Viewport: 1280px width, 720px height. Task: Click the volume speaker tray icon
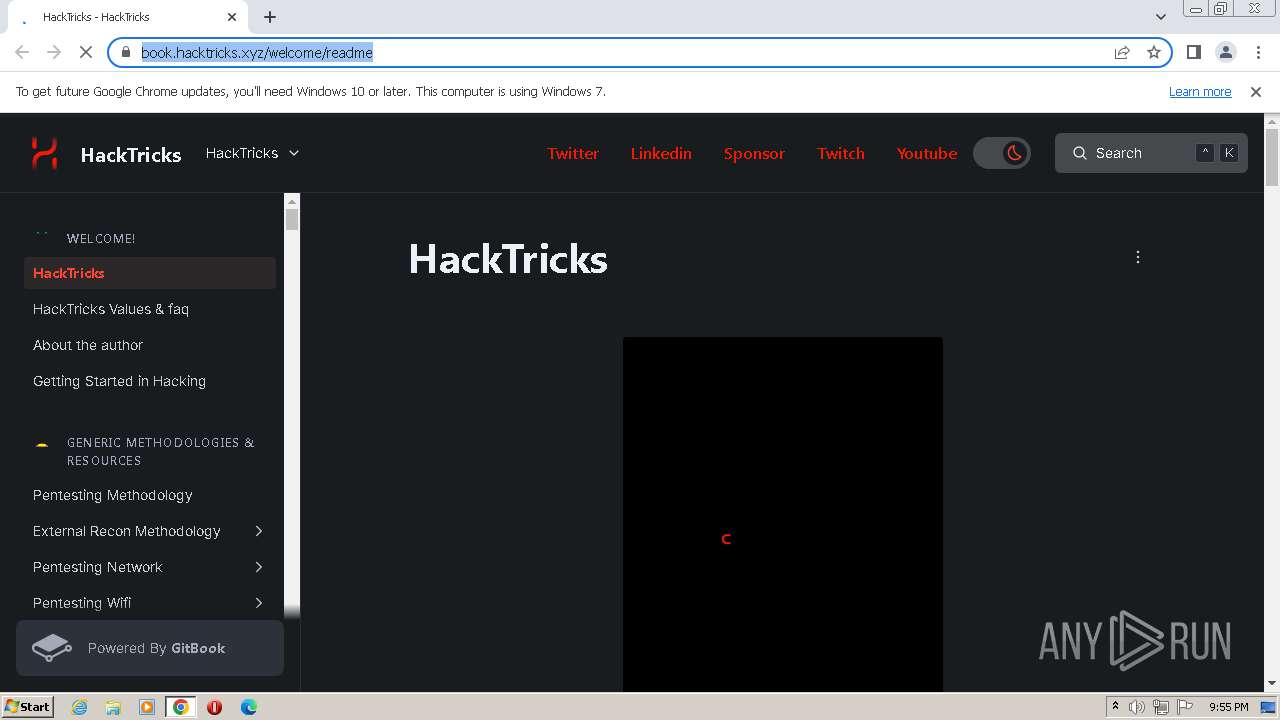coord(1137,707)
